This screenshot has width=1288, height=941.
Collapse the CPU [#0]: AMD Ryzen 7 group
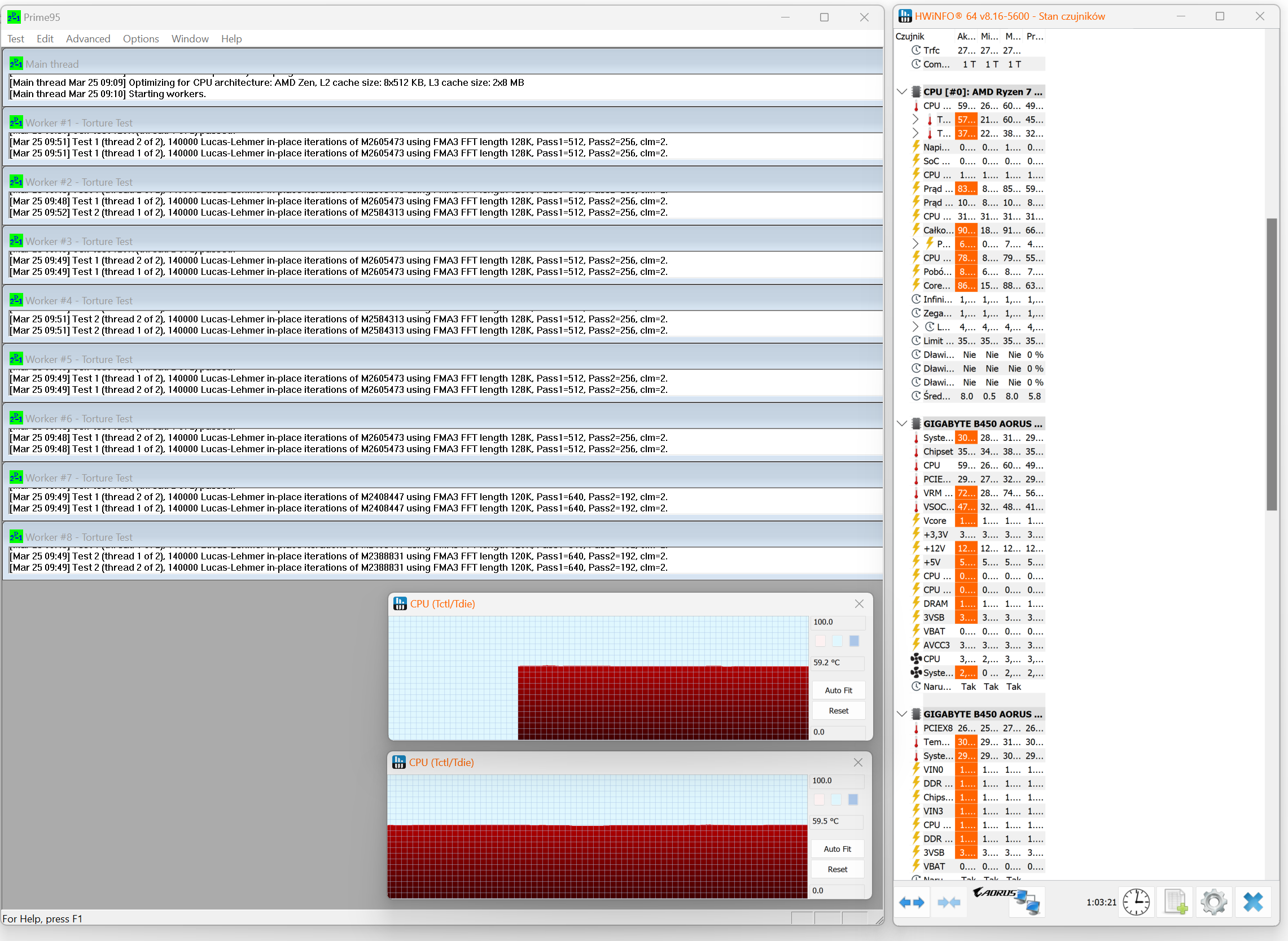click(902, 91)
